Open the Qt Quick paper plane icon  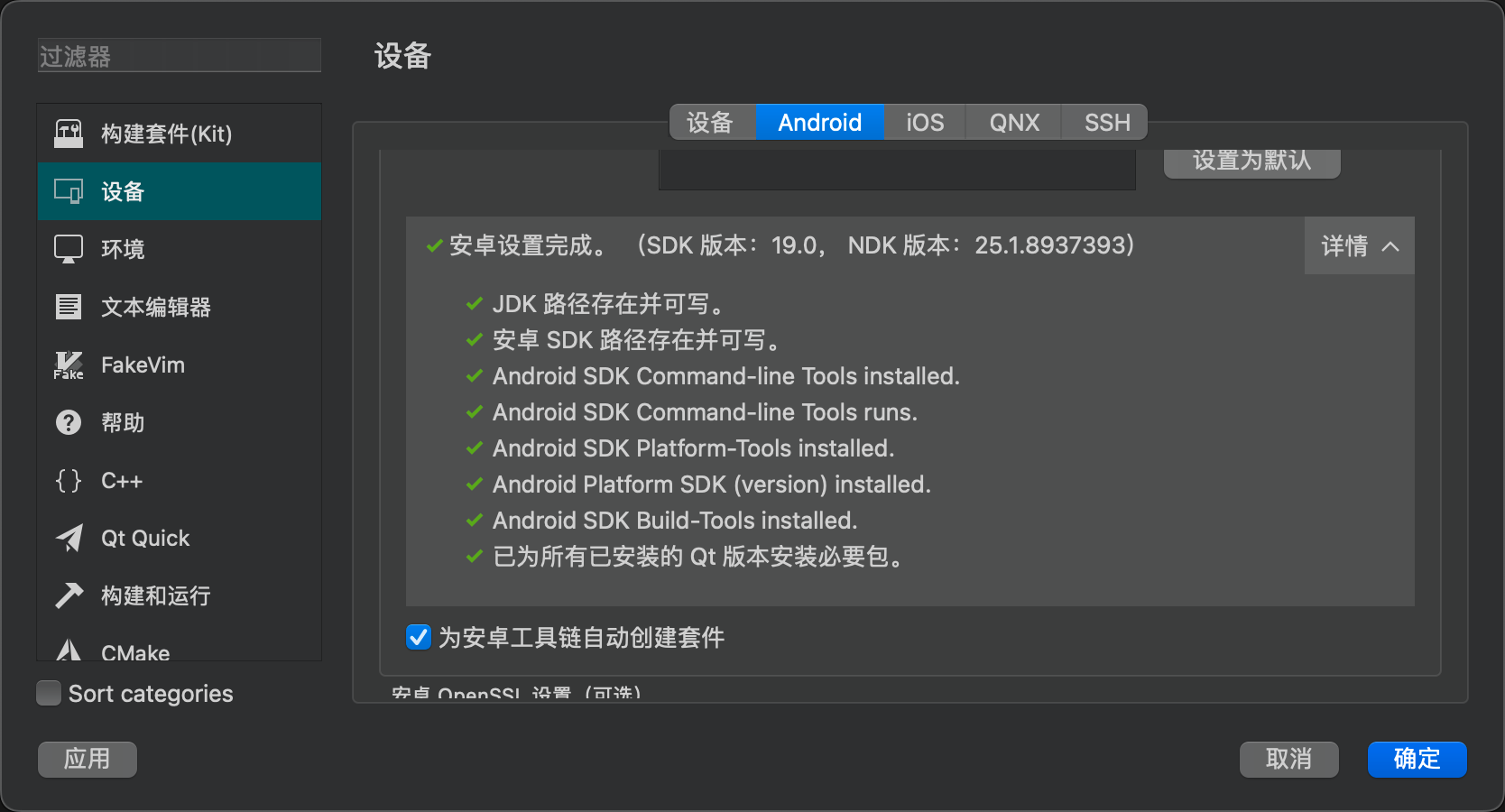(x=69, y=538)
